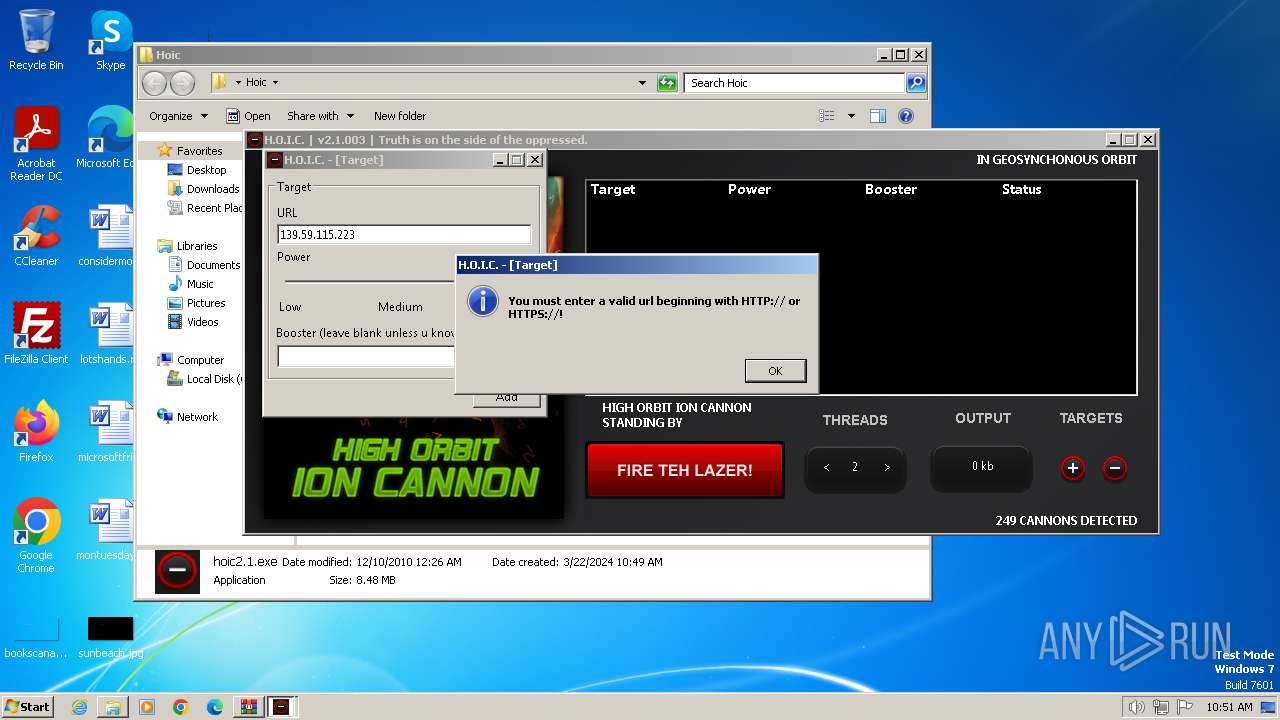Click the 249 CANNONS DETECTED text

click(1066, 520)
